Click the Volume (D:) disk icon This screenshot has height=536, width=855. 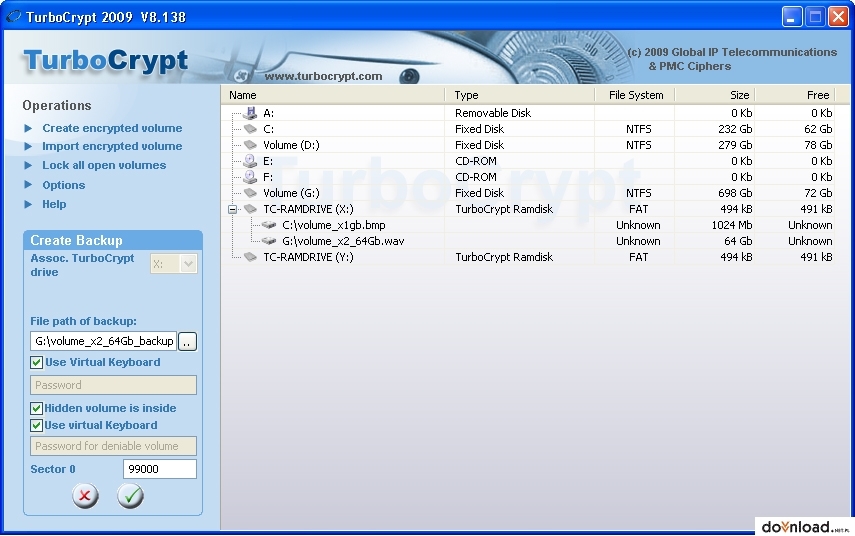[x=250, y=145]
